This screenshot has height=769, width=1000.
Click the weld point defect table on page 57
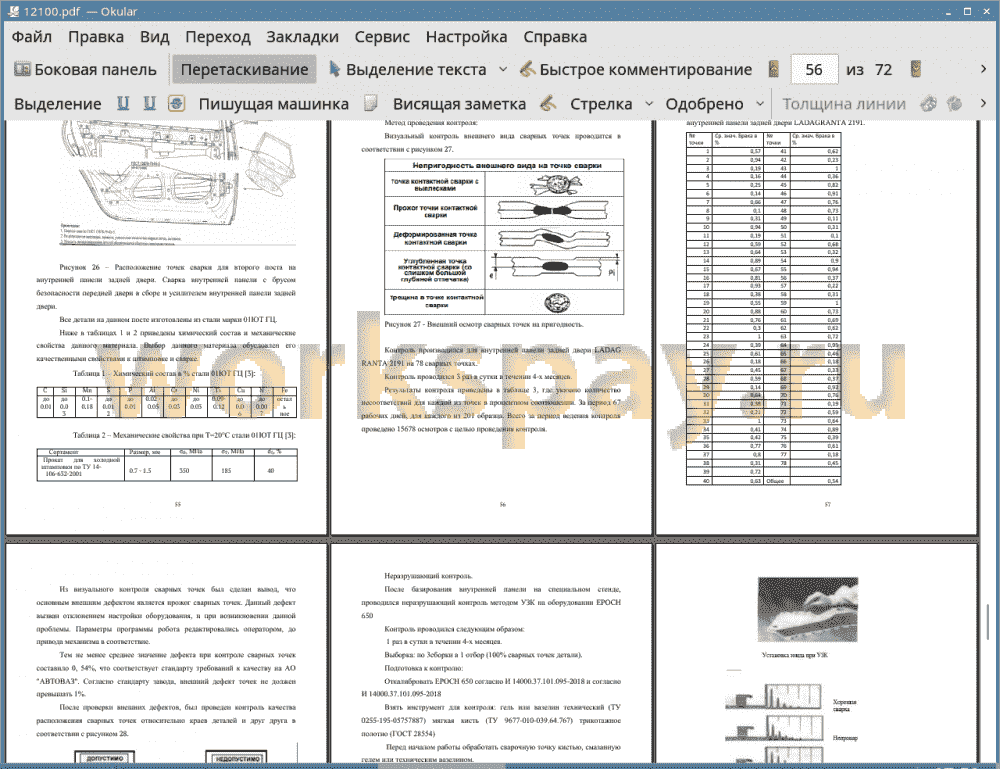point(763,309)
